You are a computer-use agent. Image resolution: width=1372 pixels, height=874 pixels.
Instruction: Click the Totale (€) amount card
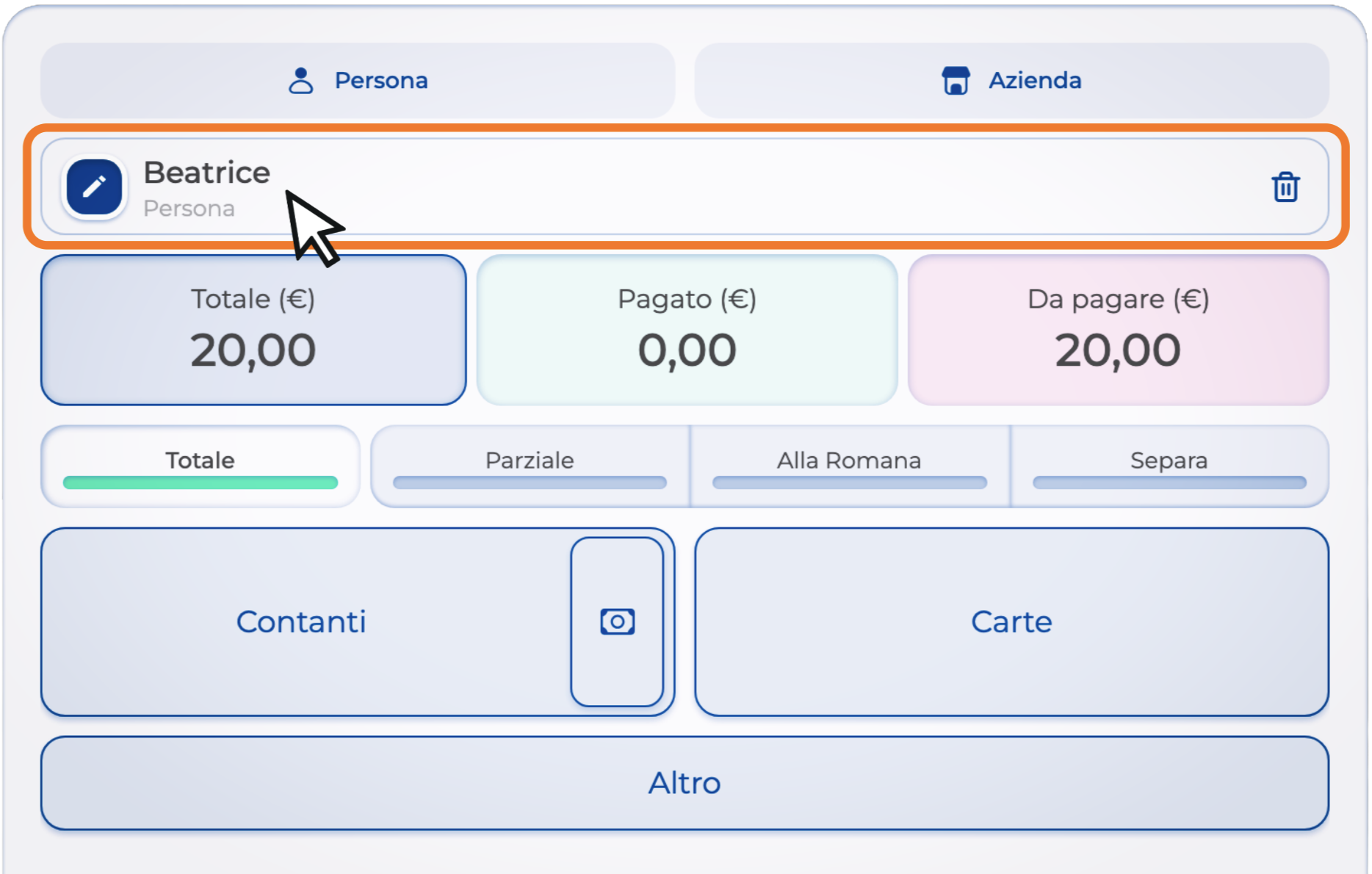click(x=253, y=331)
